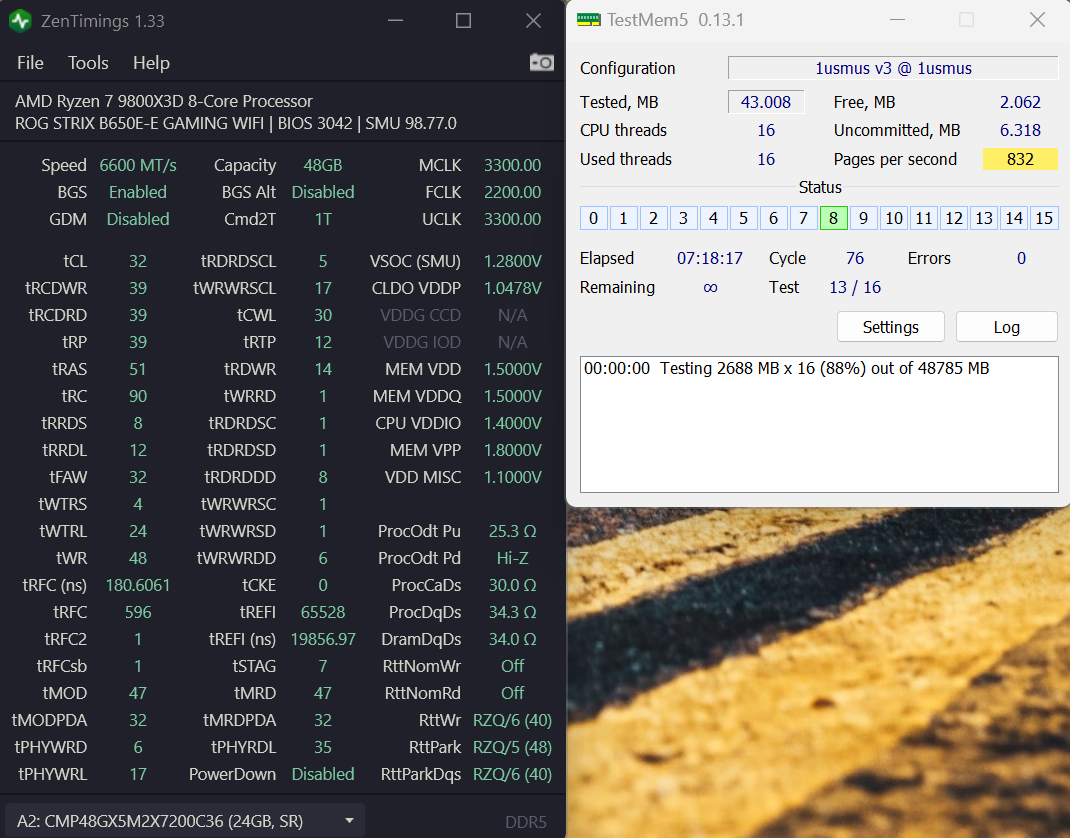Click the Test progress 13 / 16
The height and width of the screenshot is (838, 1070).
tap(855, 287)
